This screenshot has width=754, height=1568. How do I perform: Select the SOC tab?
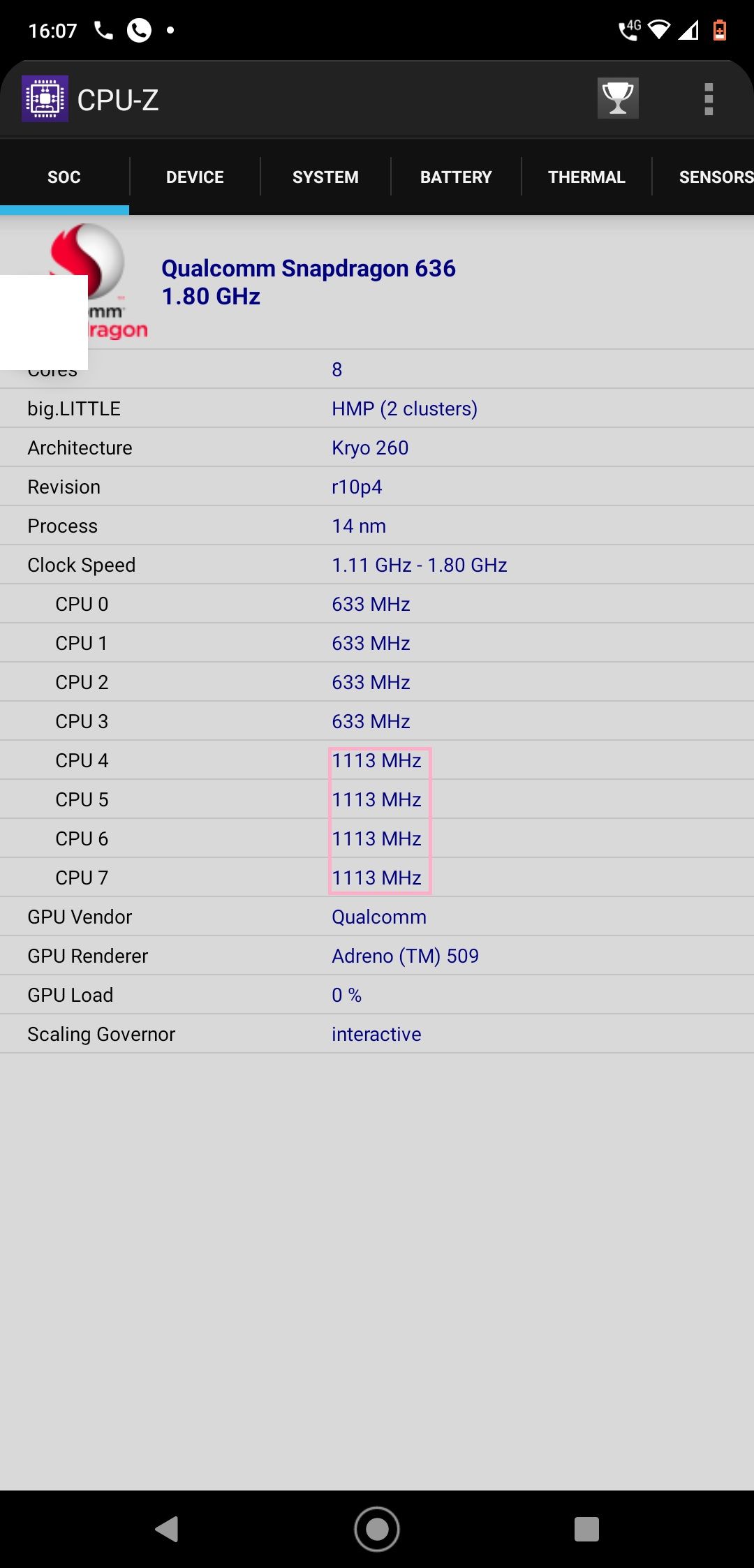tap(64, 177)
